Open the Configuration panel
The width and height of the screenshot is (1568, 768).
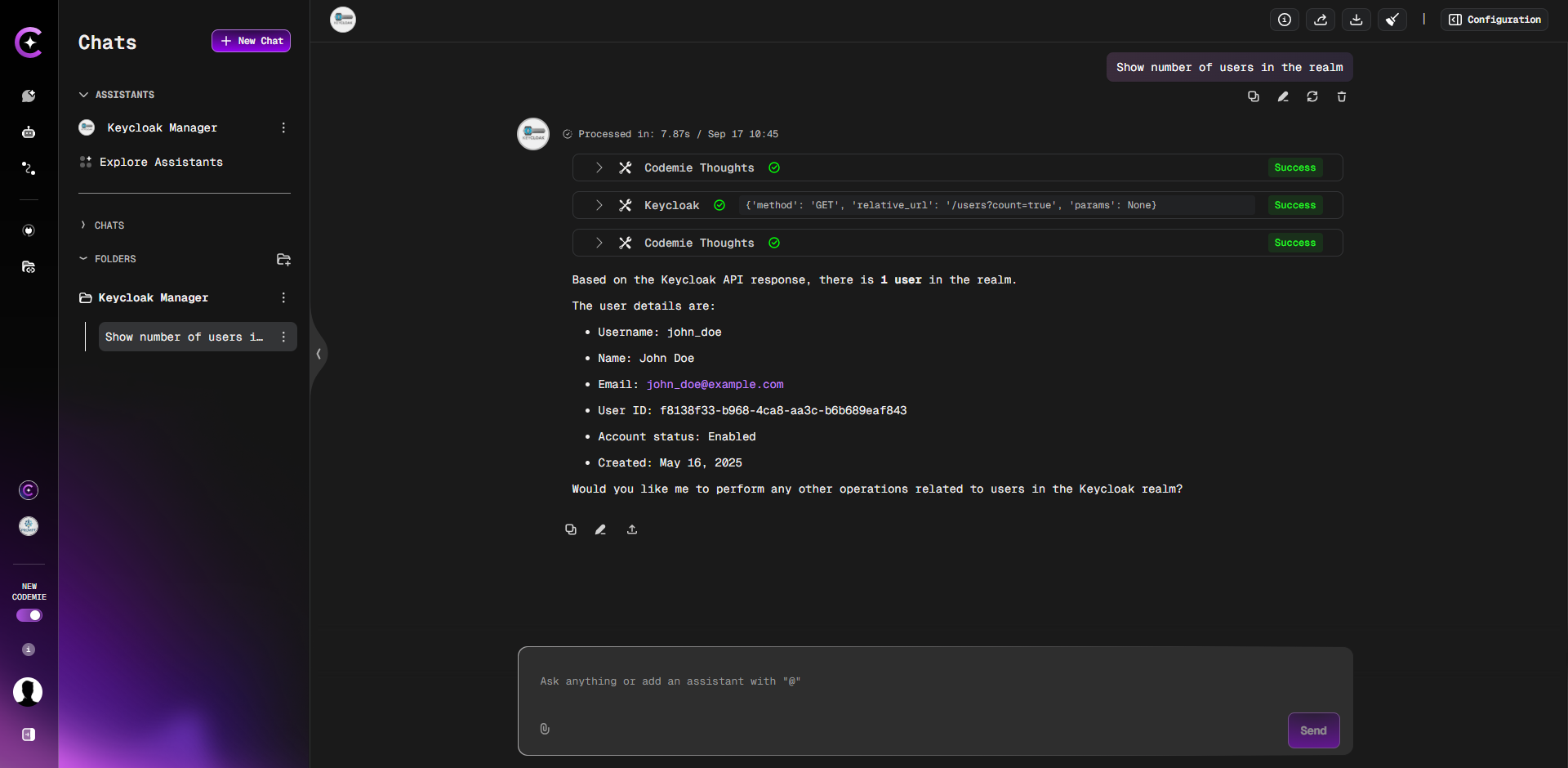click(x=1494, y=20)
